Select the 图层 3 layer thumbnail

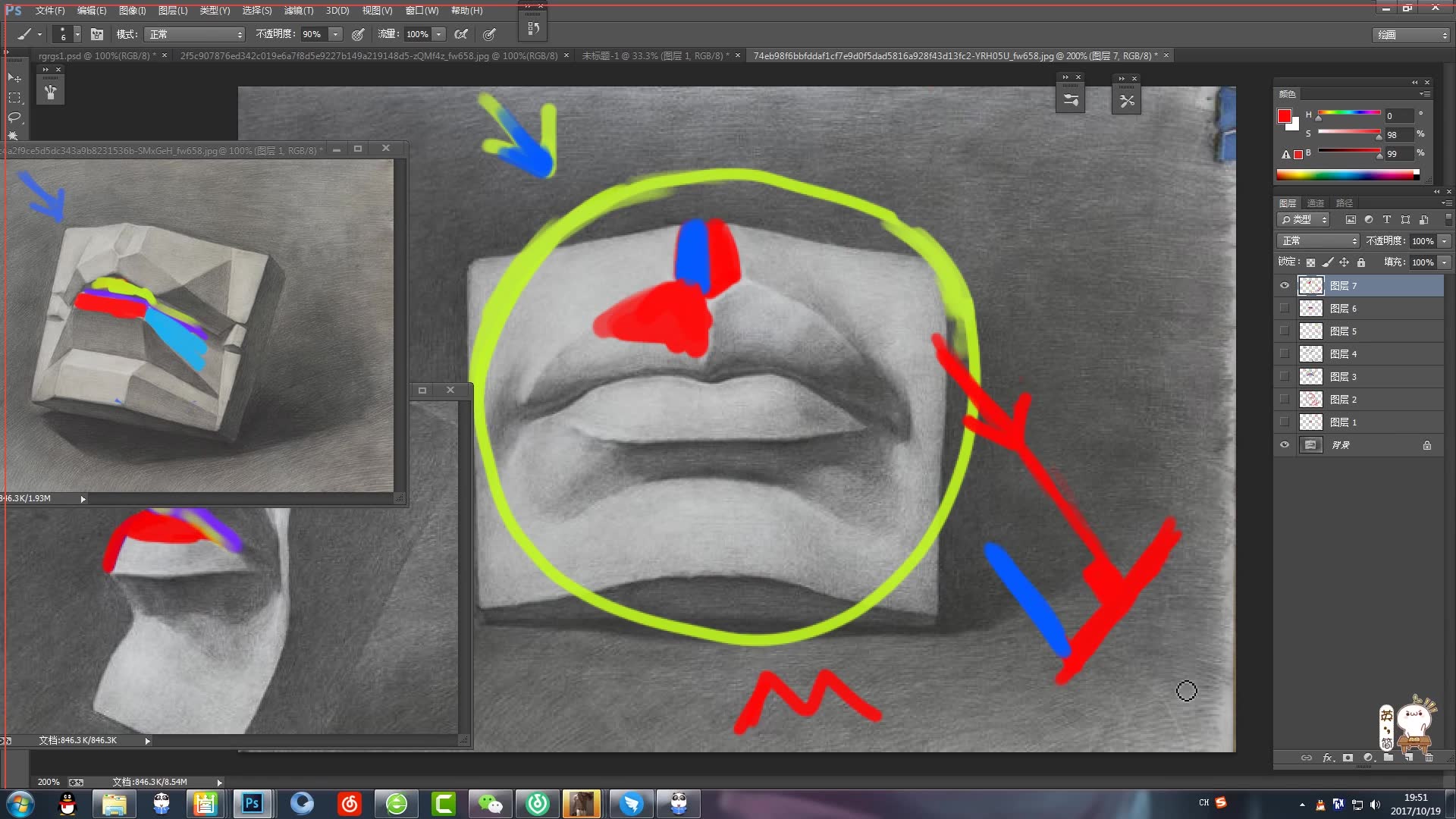coord(1310,377)
